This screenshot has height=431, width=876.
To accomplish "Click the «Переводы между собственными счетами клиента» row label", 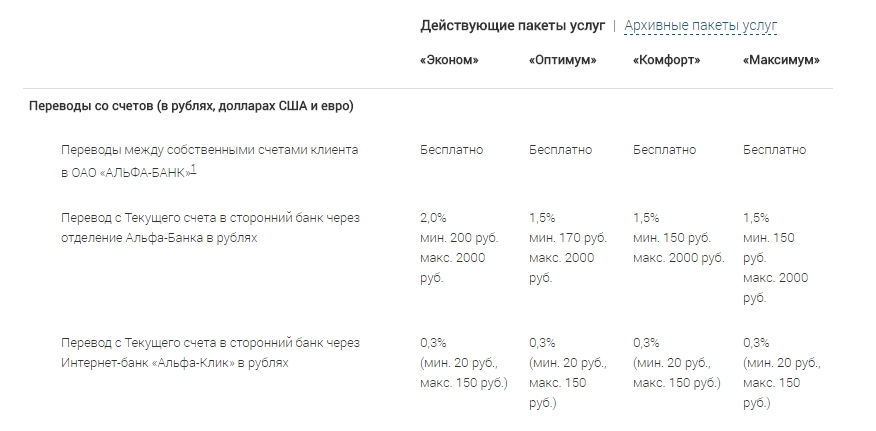I will (x=209, y=150).
